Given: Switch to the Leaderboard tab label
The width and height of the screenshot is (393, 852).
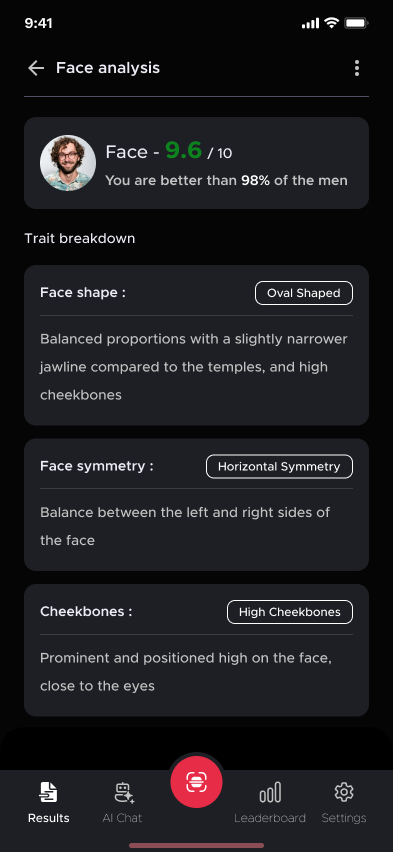Looking at the screenshot, I should pyautogui.click(x=270, y=818).
